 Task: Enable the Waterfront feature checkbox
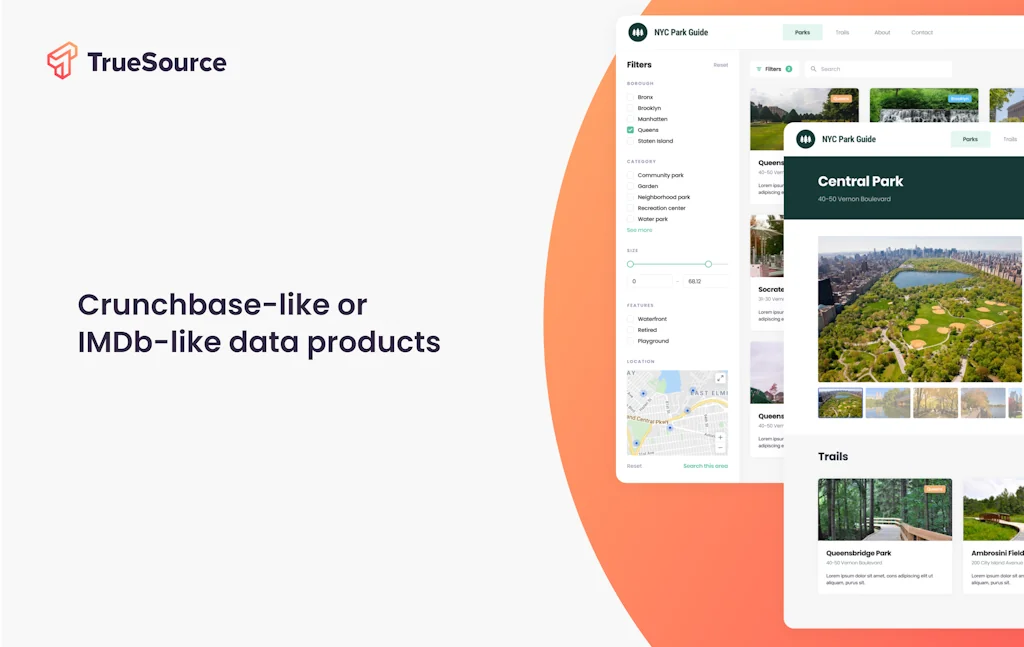tap(630, 319)
